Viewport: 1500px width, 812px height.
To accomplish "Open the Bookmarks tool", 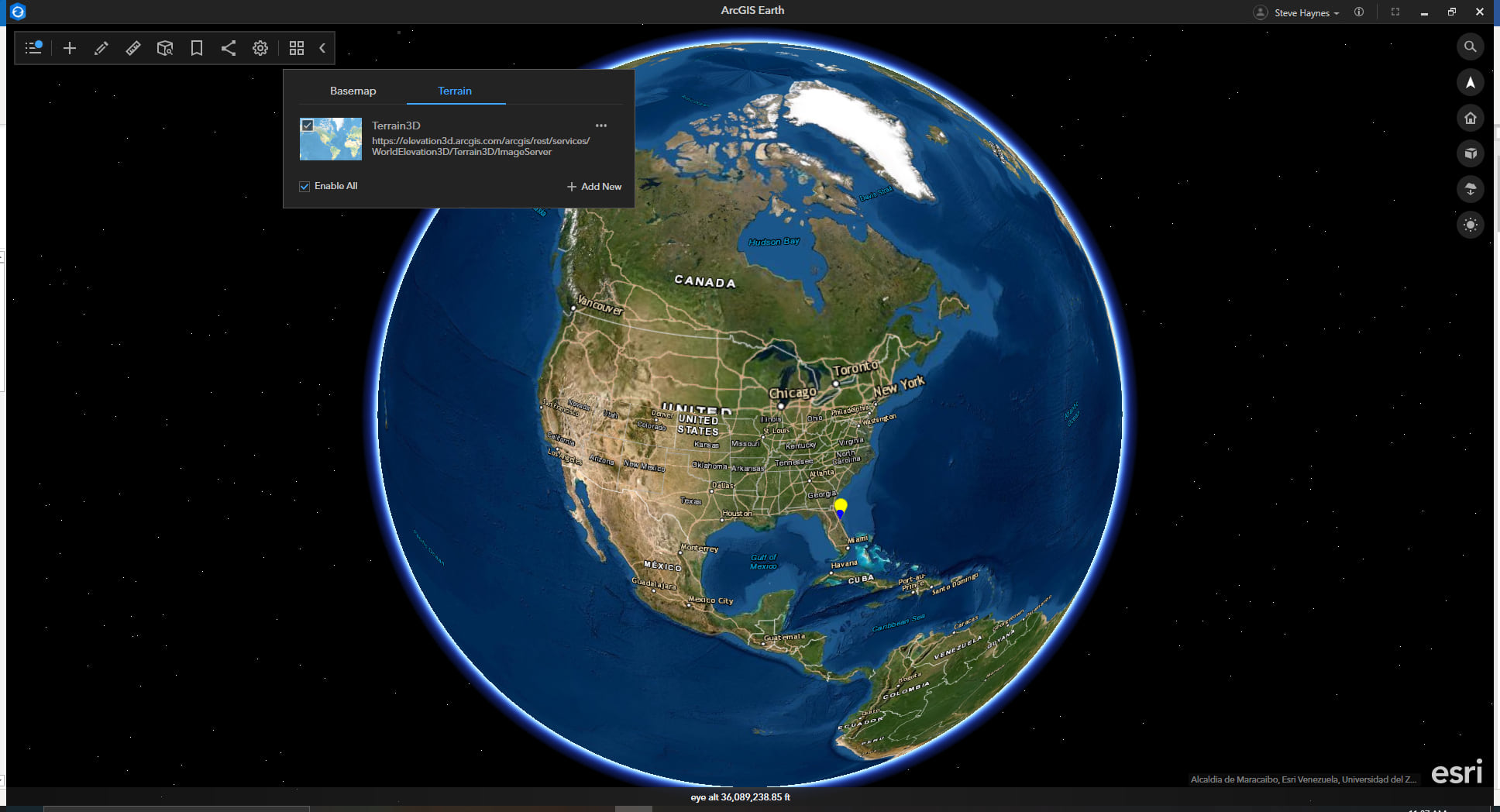I will [197, 48].
